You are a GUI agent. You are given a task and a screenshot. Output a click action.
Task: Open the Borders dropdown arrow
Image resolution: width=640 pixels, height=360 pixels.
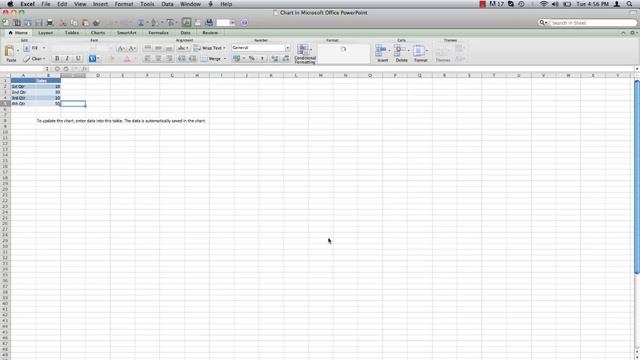click(x=98, y=59)
